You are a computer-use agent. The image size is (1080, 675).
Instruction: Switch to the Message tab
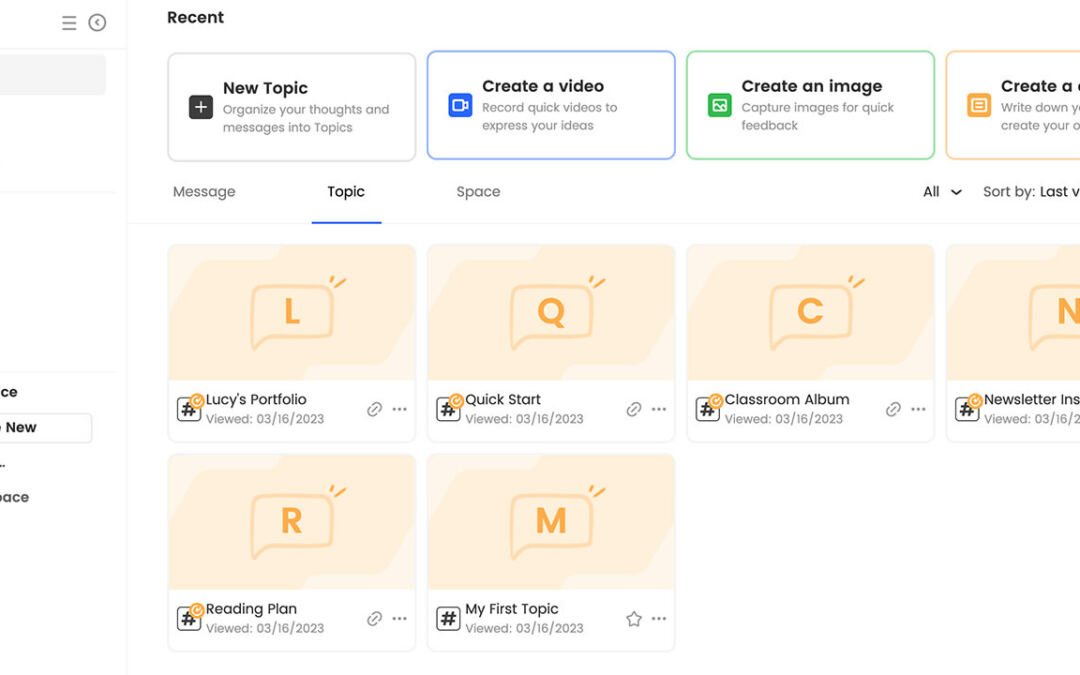(x=204, y=192)
